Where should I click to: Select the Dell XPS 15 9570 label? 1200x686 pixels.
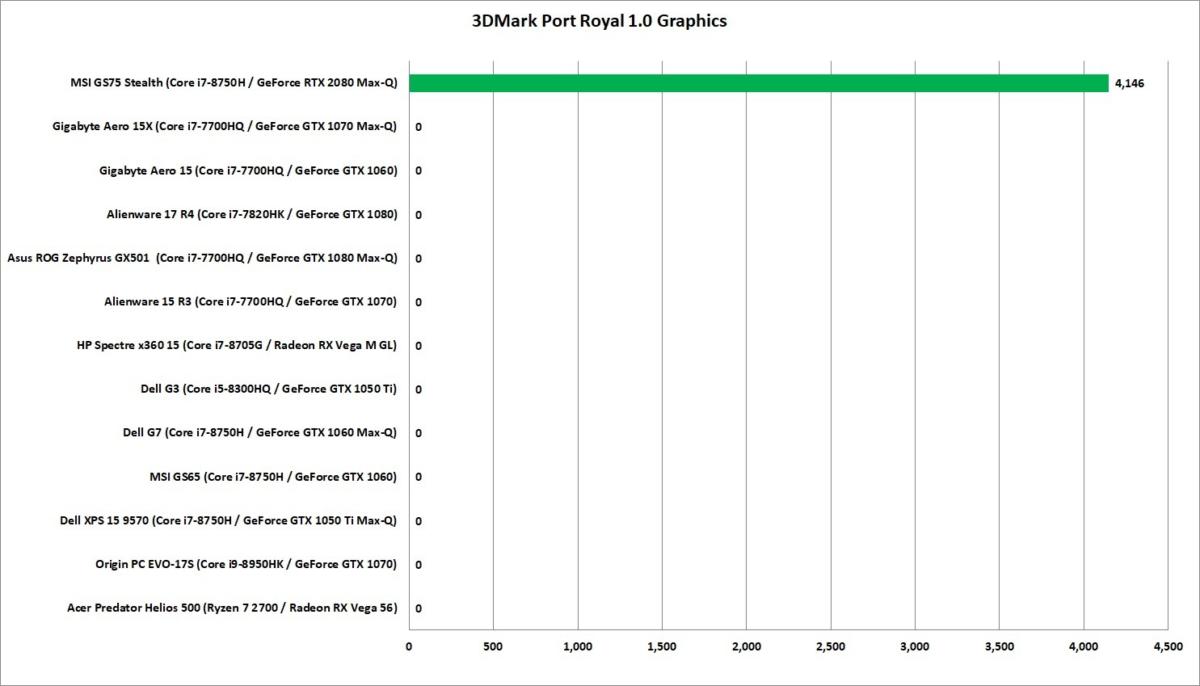click(229, 521)
